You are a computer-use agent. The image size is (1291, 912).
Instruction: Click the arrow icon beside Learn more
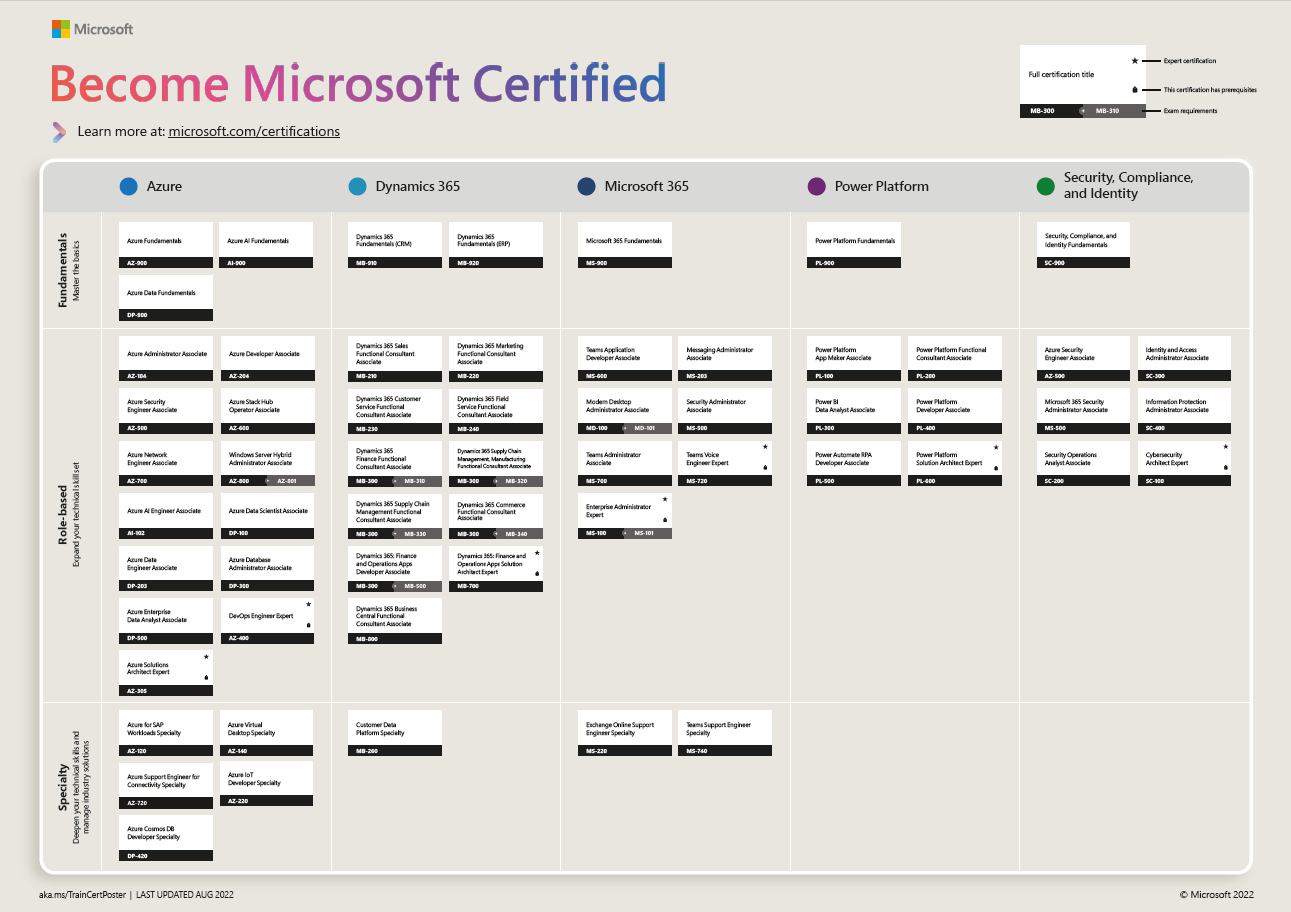59,131
